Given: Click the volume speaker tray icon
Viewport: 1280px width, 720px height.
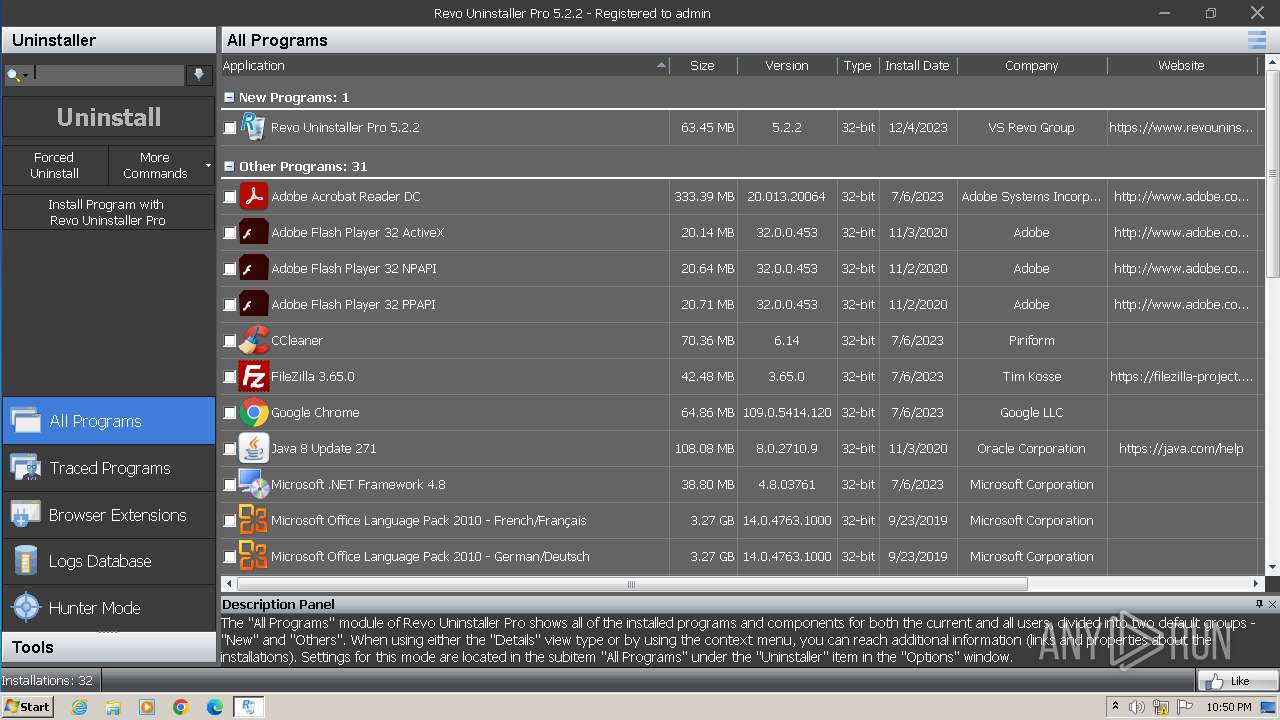Looking at the screenshot, I should coord(1137,707).
